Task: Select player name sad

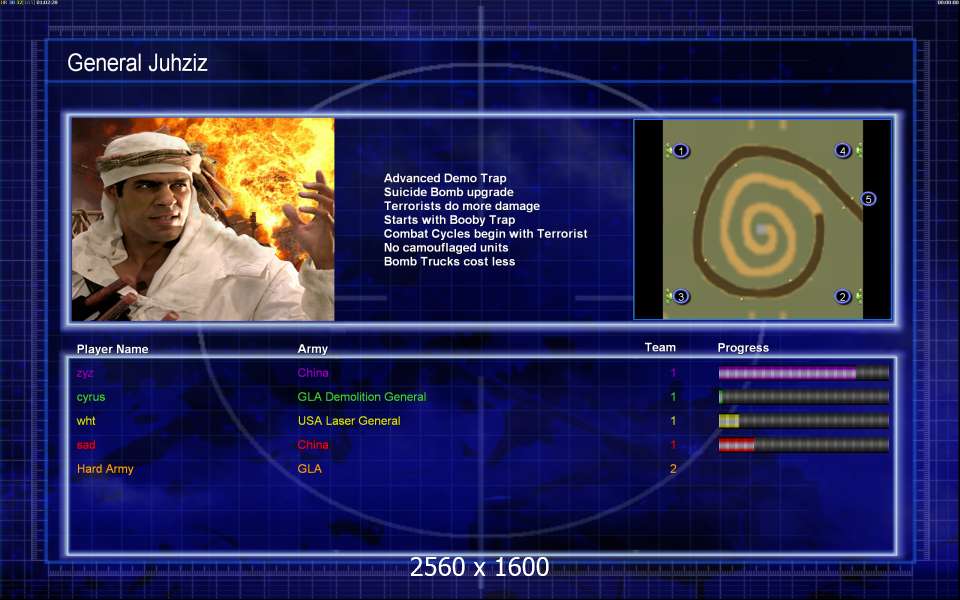Action: pos(86,444)
